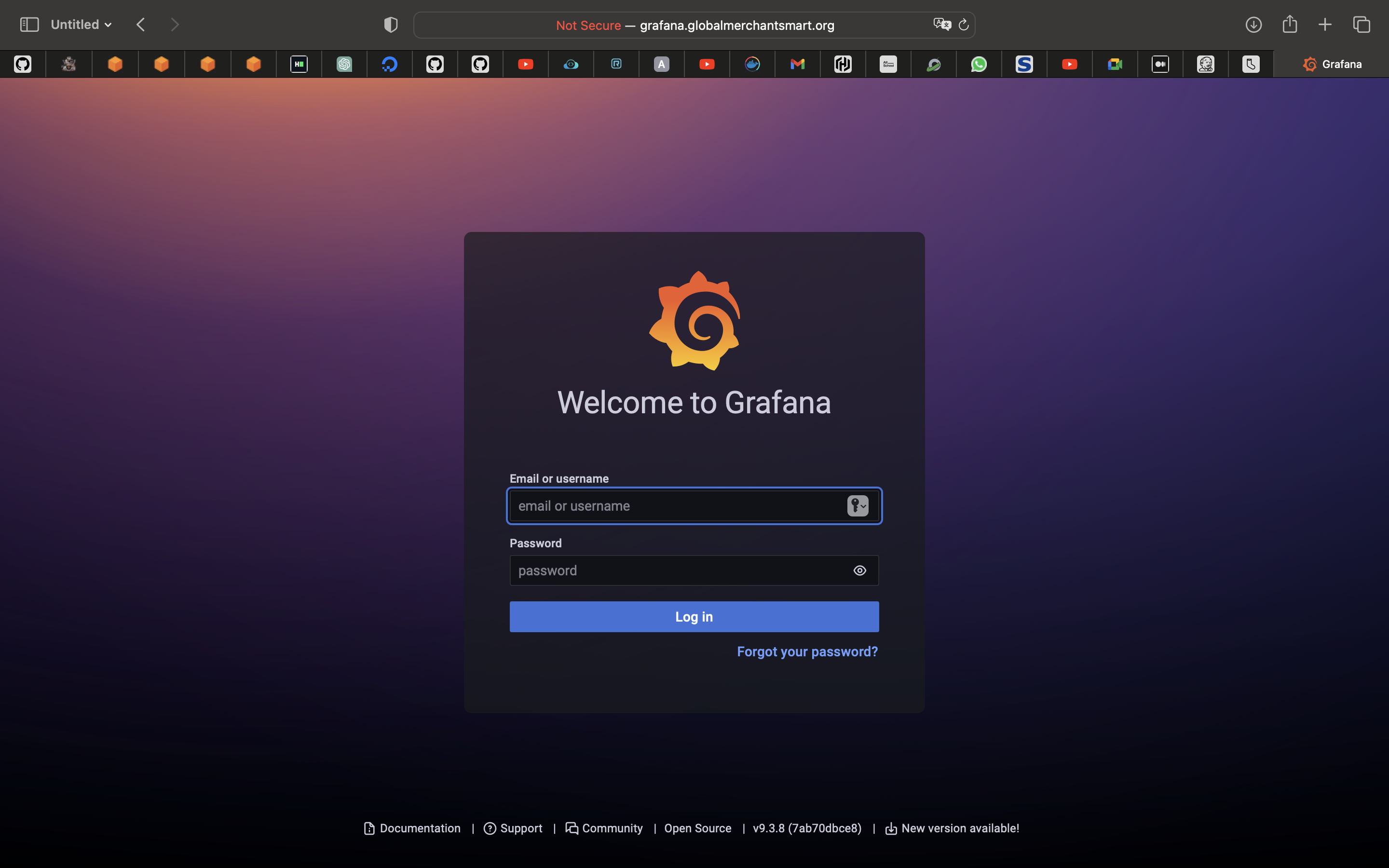The image size is (1389, 868).
Task: Open the Untitled tab group dropdown
Action: coord(81,25)
